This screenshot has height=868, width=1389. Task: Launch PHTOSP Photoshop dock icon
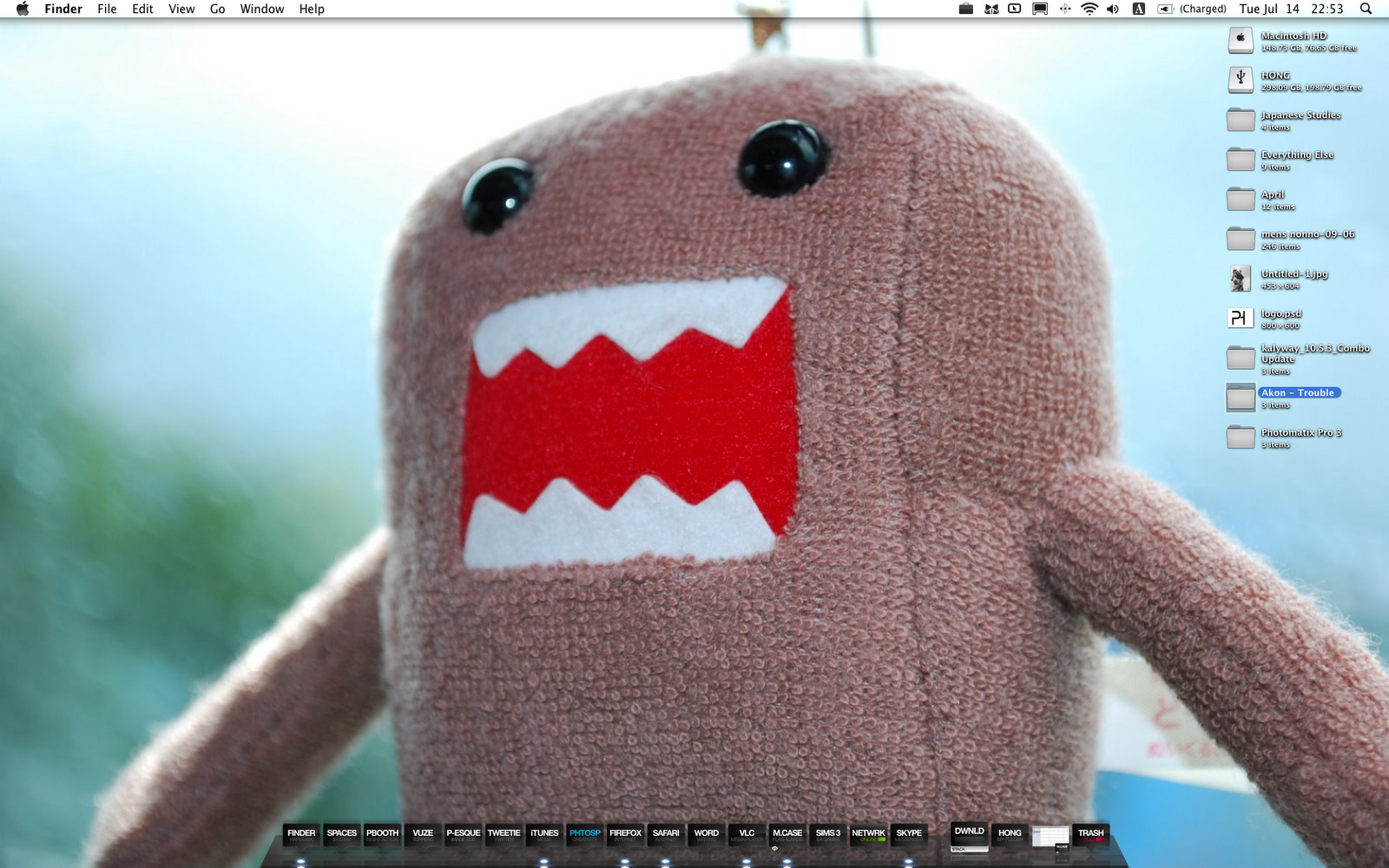click(585, 835)
